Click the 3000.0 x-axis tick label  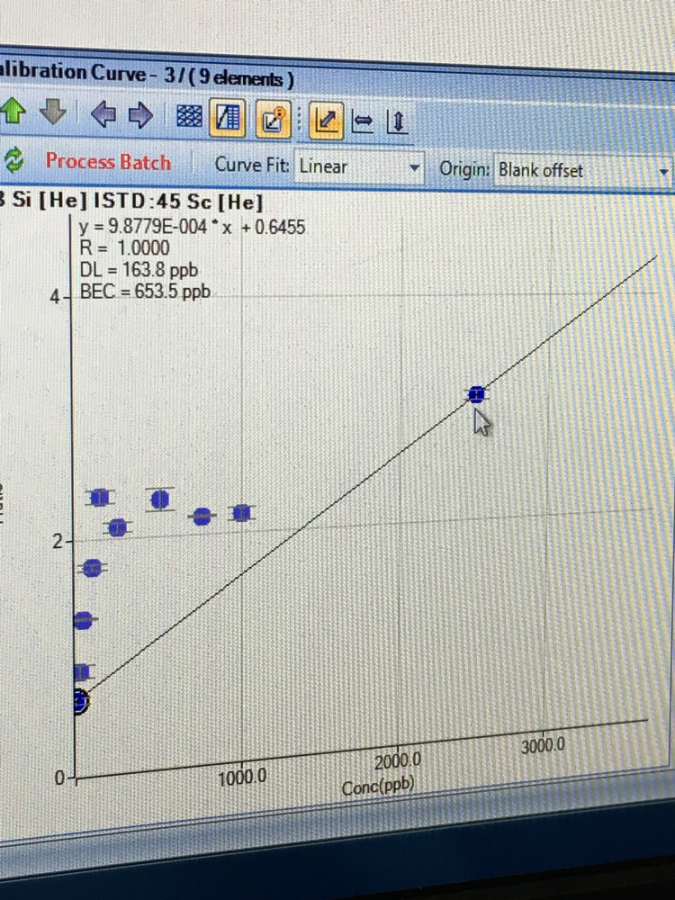point(543,746)
